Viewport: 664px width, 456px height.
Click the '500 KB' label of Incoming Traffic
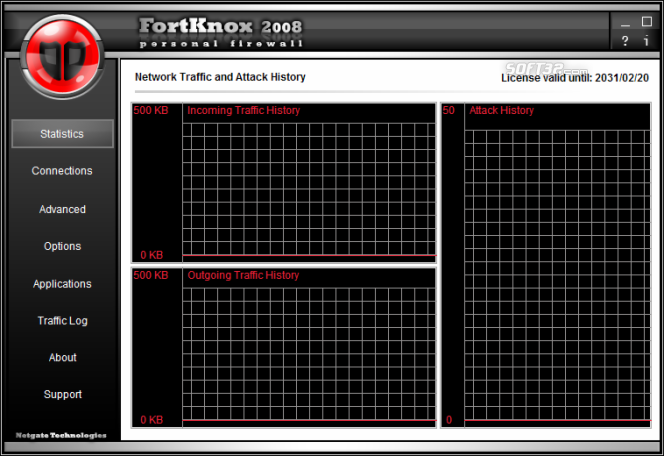[x=151, y=110]
